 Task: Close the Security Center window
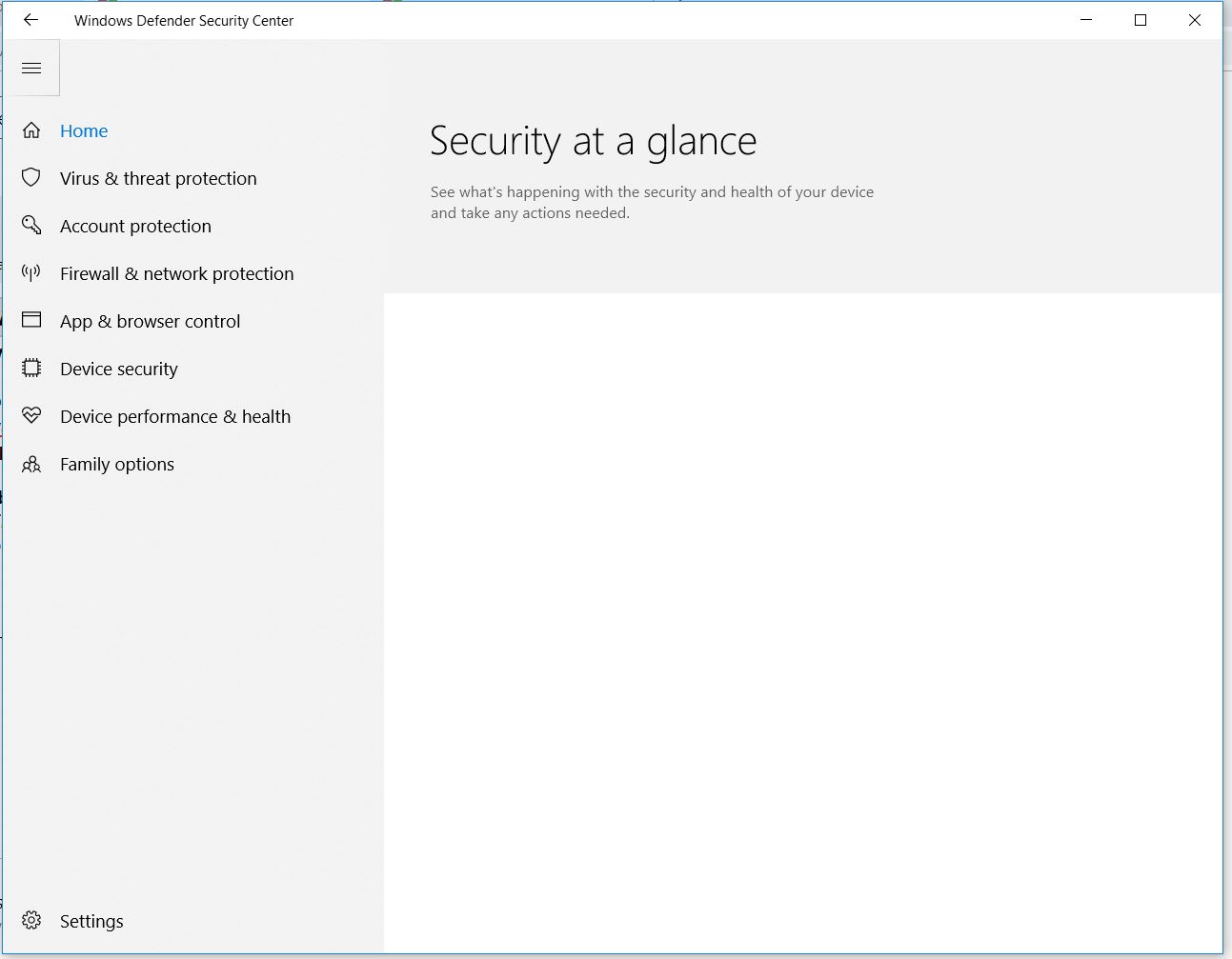coord(1195,20)
